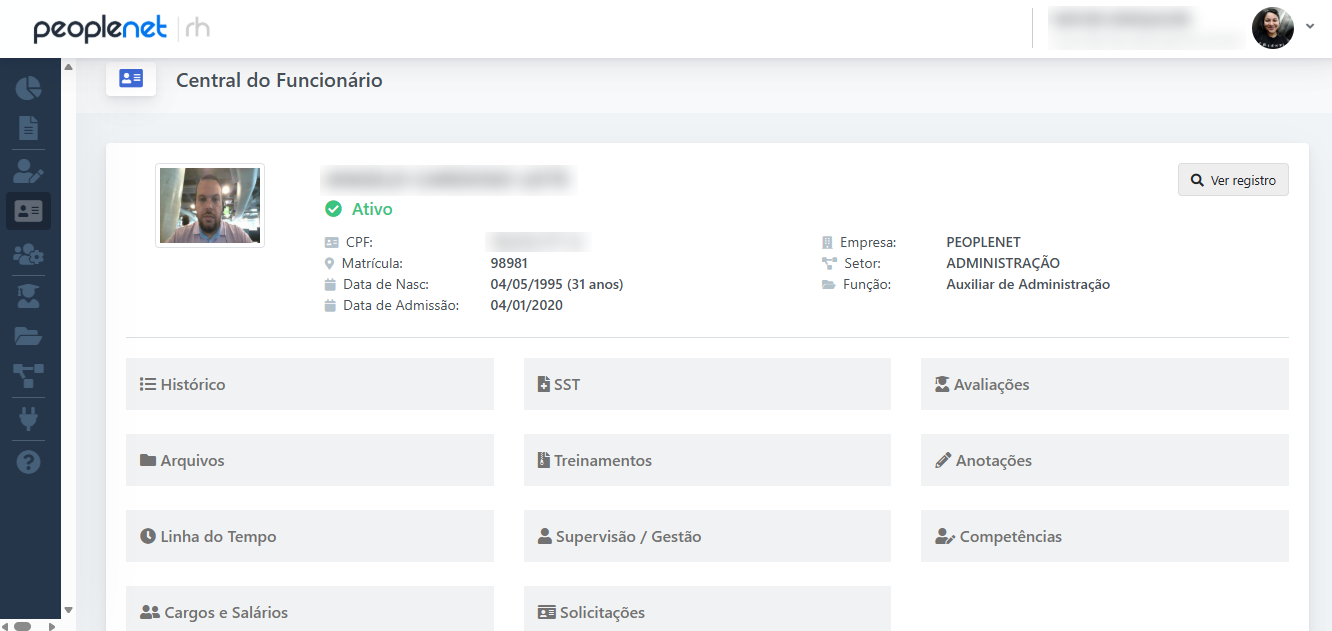Open the org chart sidebar icon
Viewport: 1332px width, 631px height.
pyautogui.click(x=28, y=376)
